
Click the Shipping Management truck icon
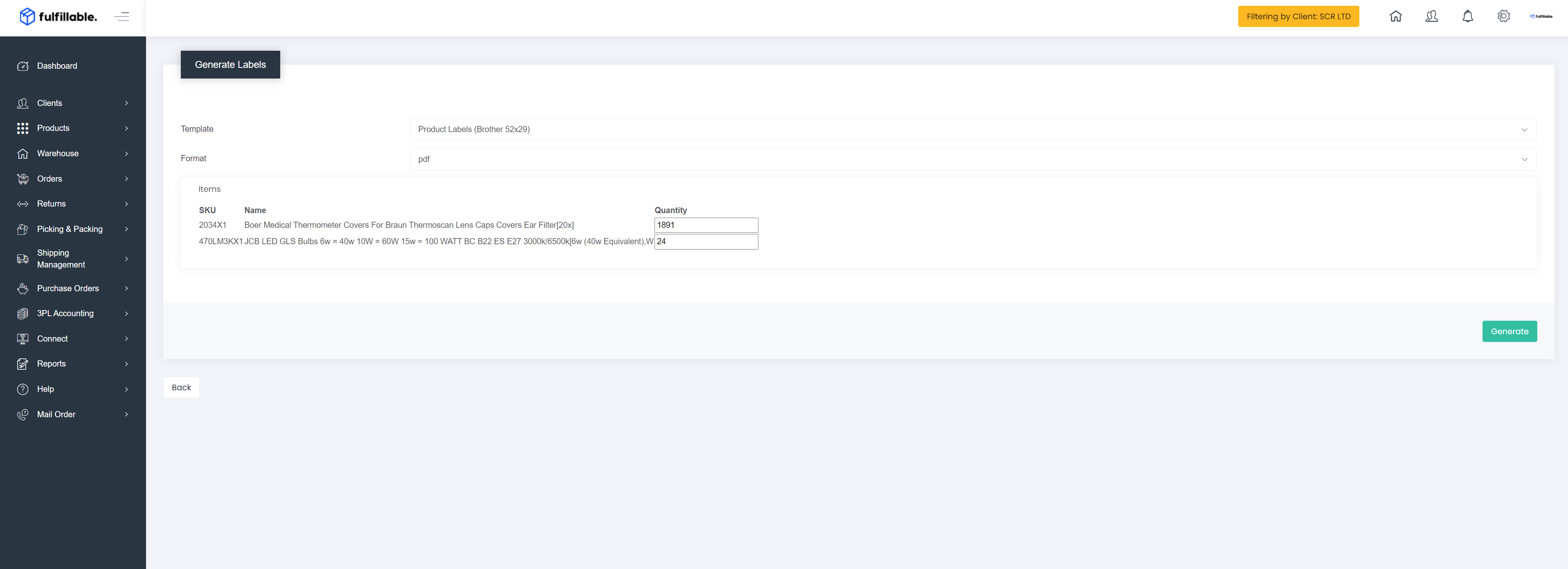(22, 259)
